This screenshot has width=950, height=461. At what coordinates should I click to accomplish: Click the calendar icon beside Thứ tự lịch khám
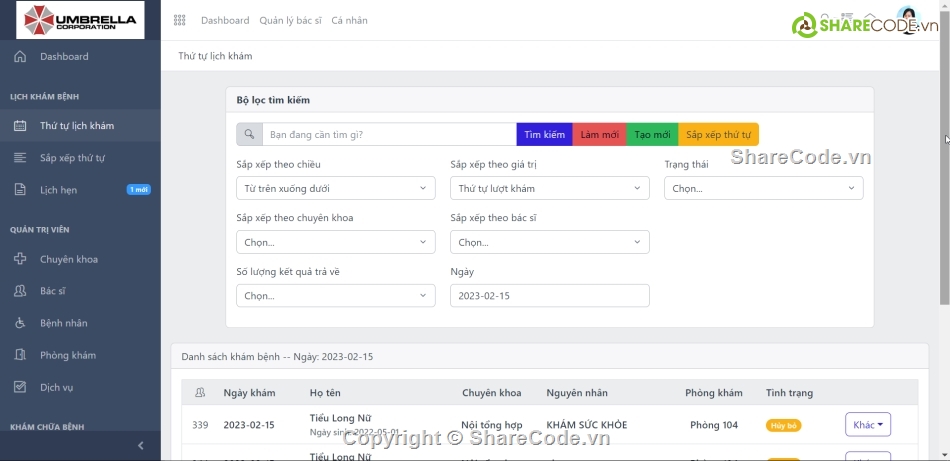coord(20,126)
